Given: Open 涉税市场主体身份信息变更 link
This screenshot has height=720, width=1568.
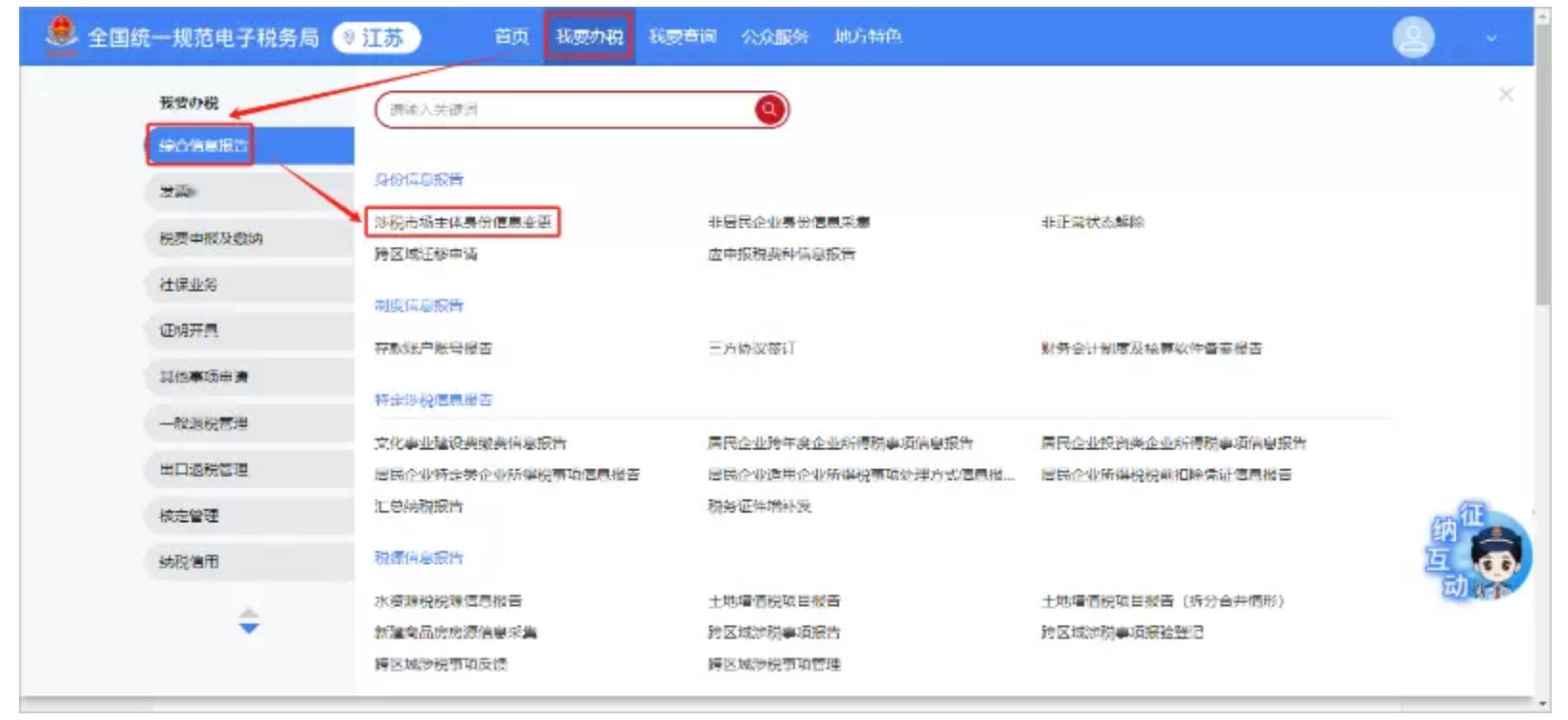Looking at the screenshot, I should tap(463, 222).
